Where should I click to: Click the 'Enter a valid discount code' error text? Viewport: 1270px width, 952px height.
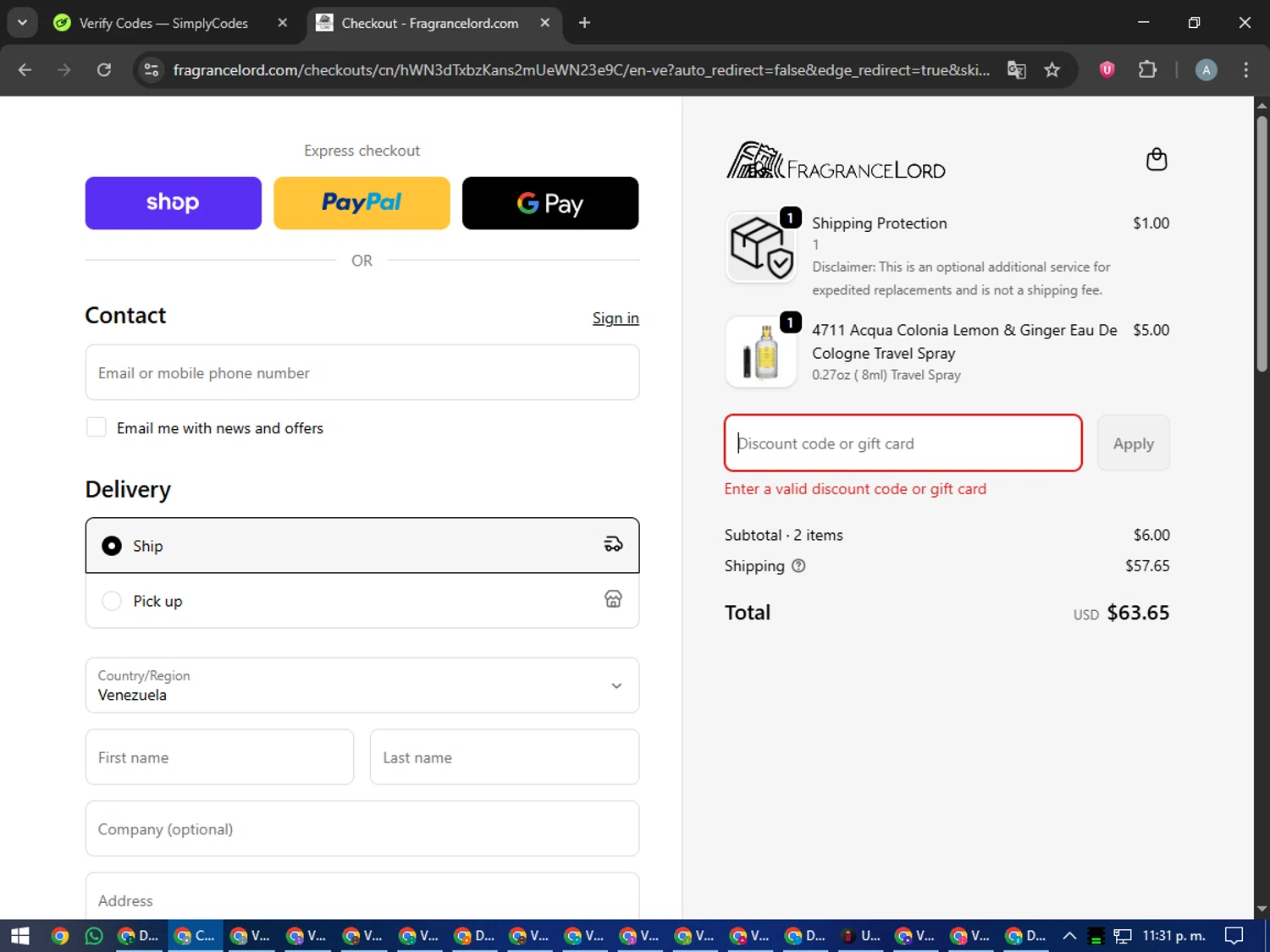[x=855, y=489]
